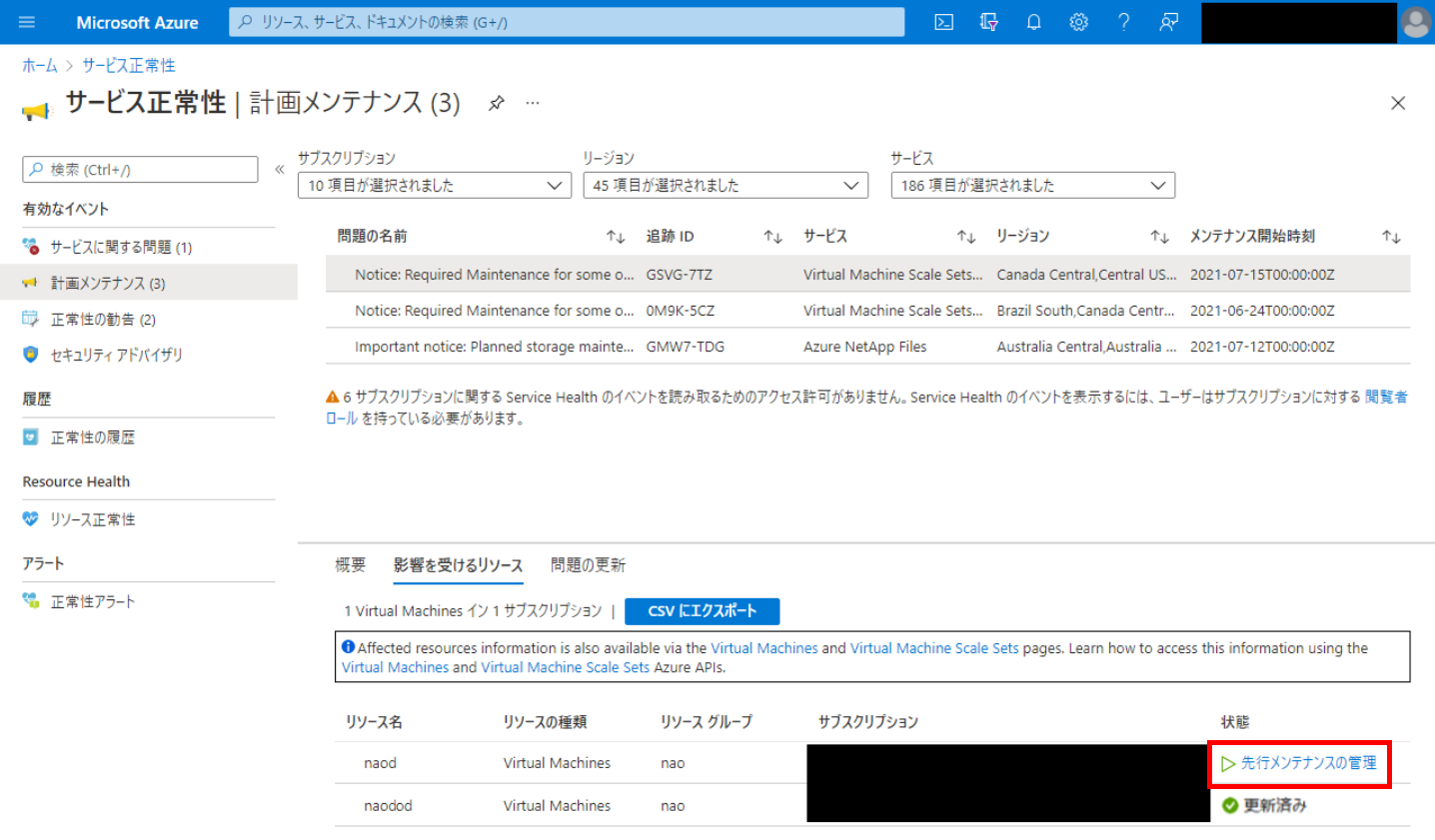This screenshot has width=1435, height=840.
Task: Click the 更新済み status for naodod
Action: 1264,806
